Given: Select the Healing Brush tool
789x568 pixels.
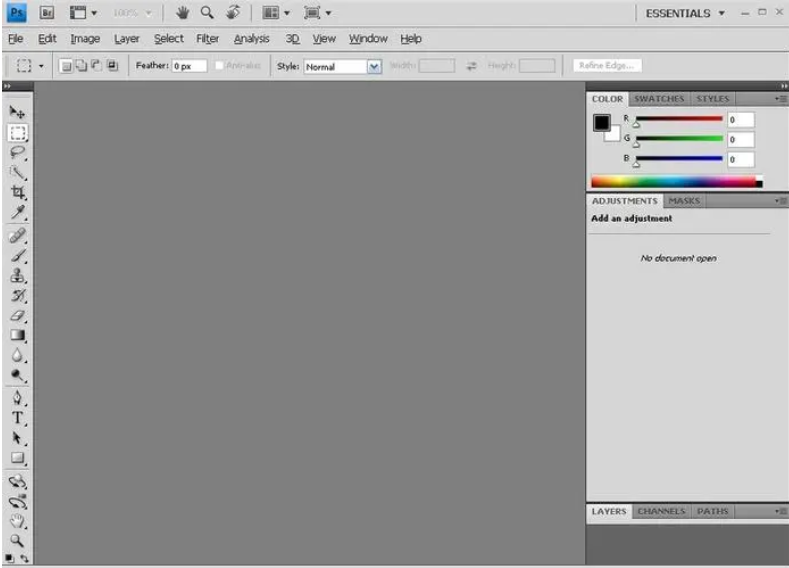Looking at the screenshot, I should click(x=18, y=235).
